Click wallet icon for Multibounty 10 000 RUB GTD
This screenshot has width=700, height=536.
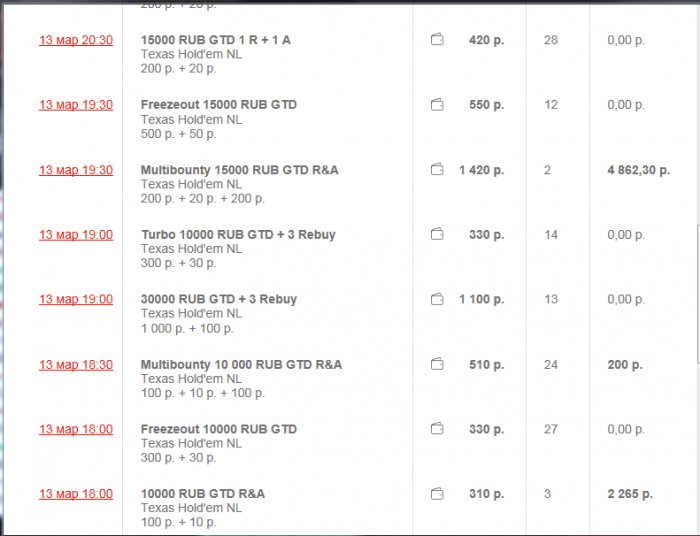tap(437, 365)
